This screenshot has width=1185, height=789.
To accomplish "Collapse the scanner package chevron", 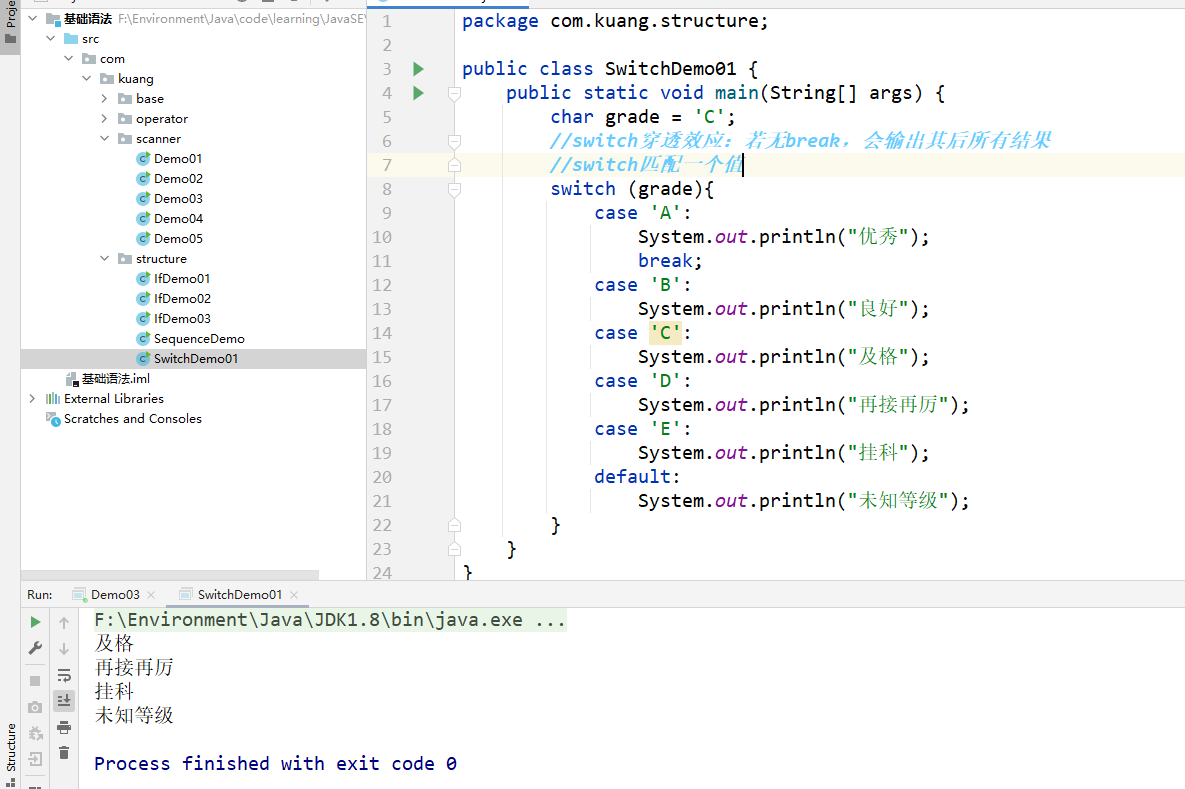I will click(104, 138).
